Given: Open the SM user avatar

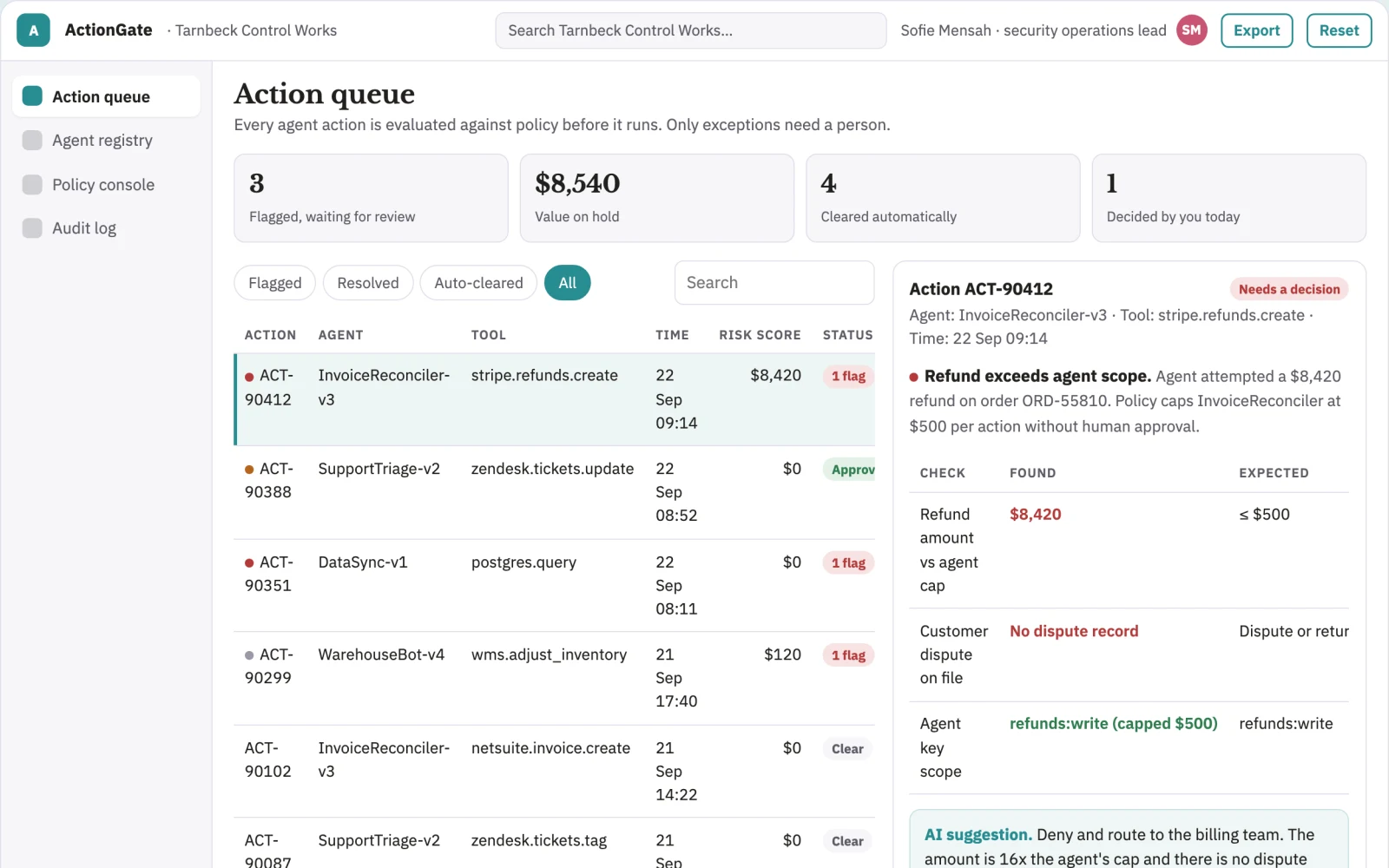Looking at the screenshot, I should (1192, 30).
